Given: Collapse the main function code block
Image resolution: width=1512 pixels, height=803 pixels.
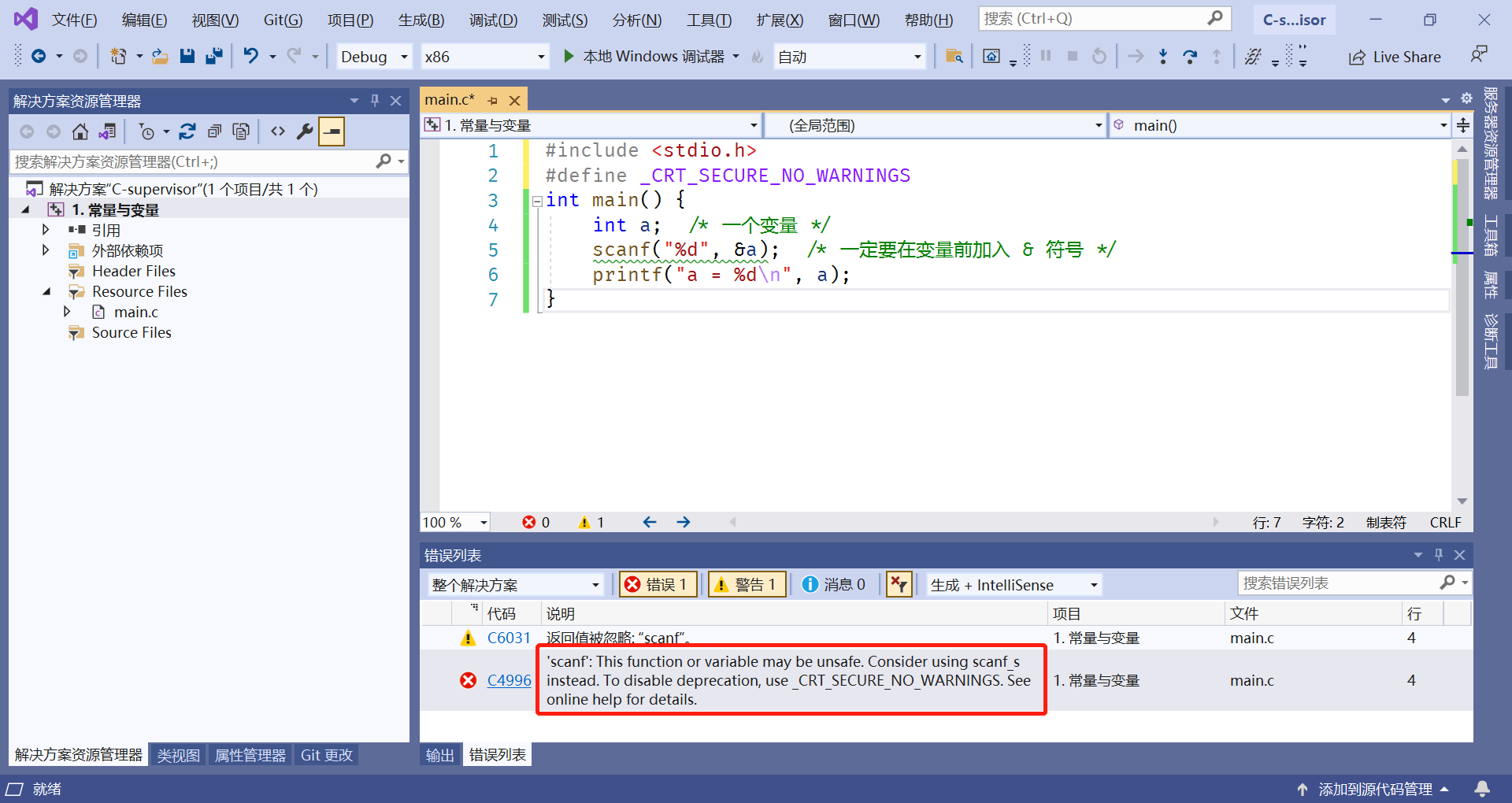Looking at the screenshot, I should click(537, 201).
